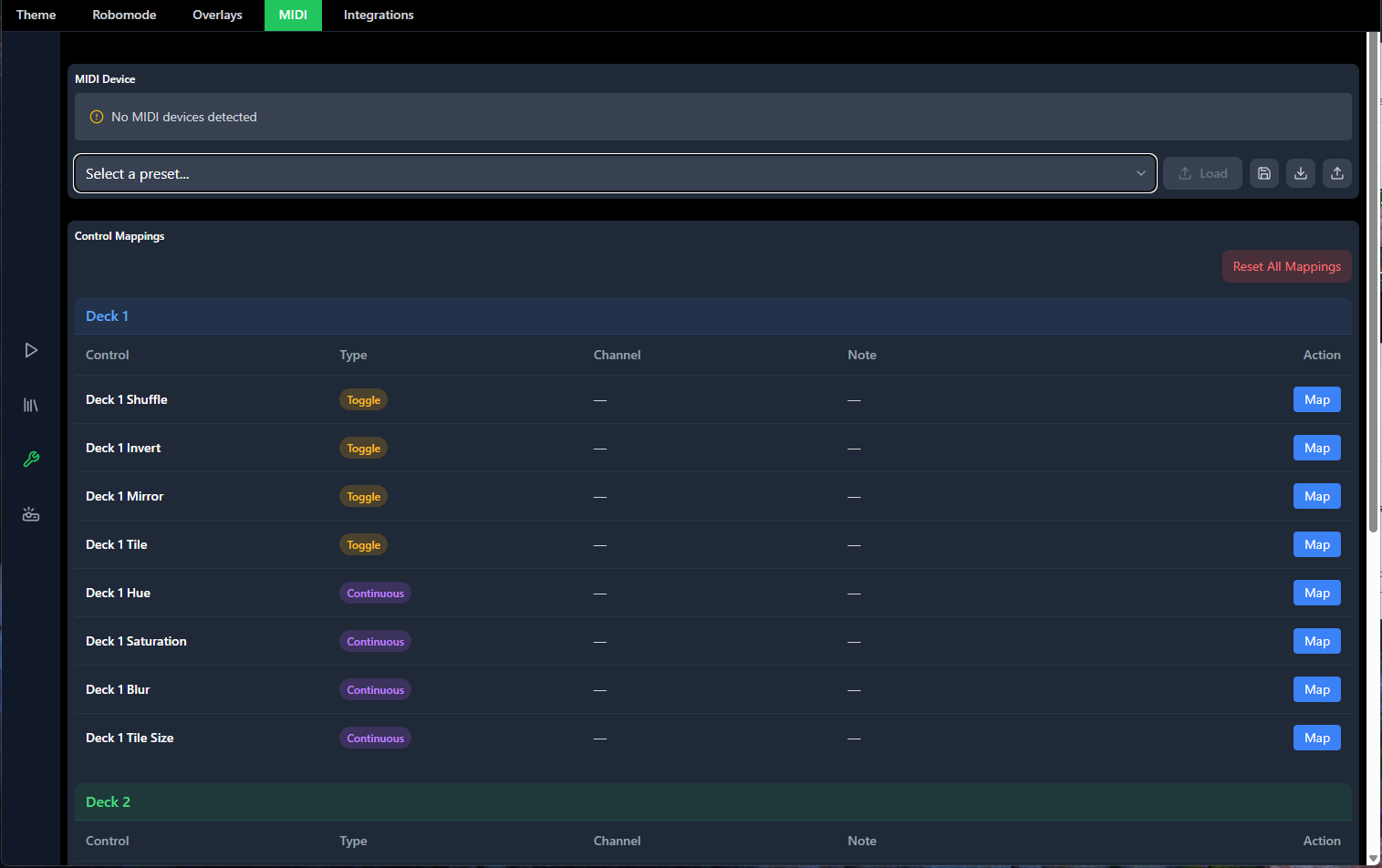The image size is (1382, 868).
Task: Click Map for Deck 1 Mirror
Action: [1316, 496]
